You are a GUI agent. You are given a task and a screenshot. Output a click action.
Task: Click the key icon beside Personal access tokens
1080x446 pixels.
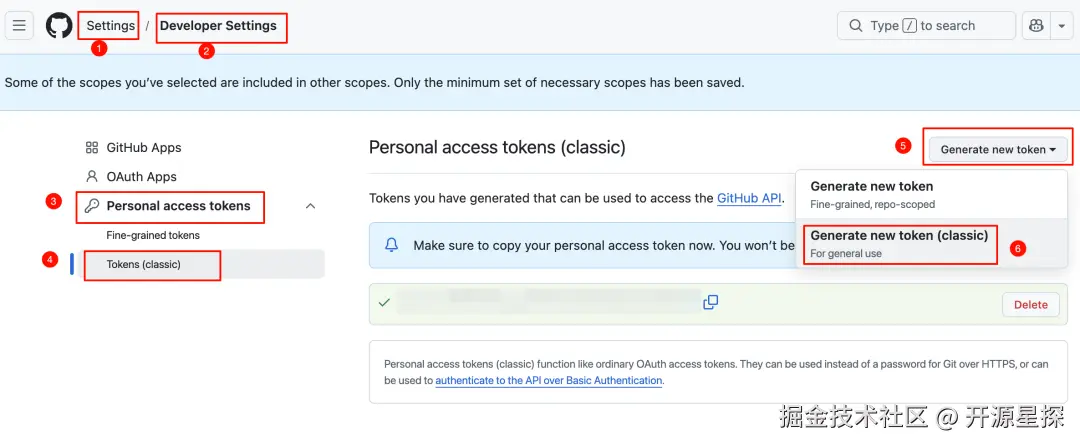pos(92,206)
